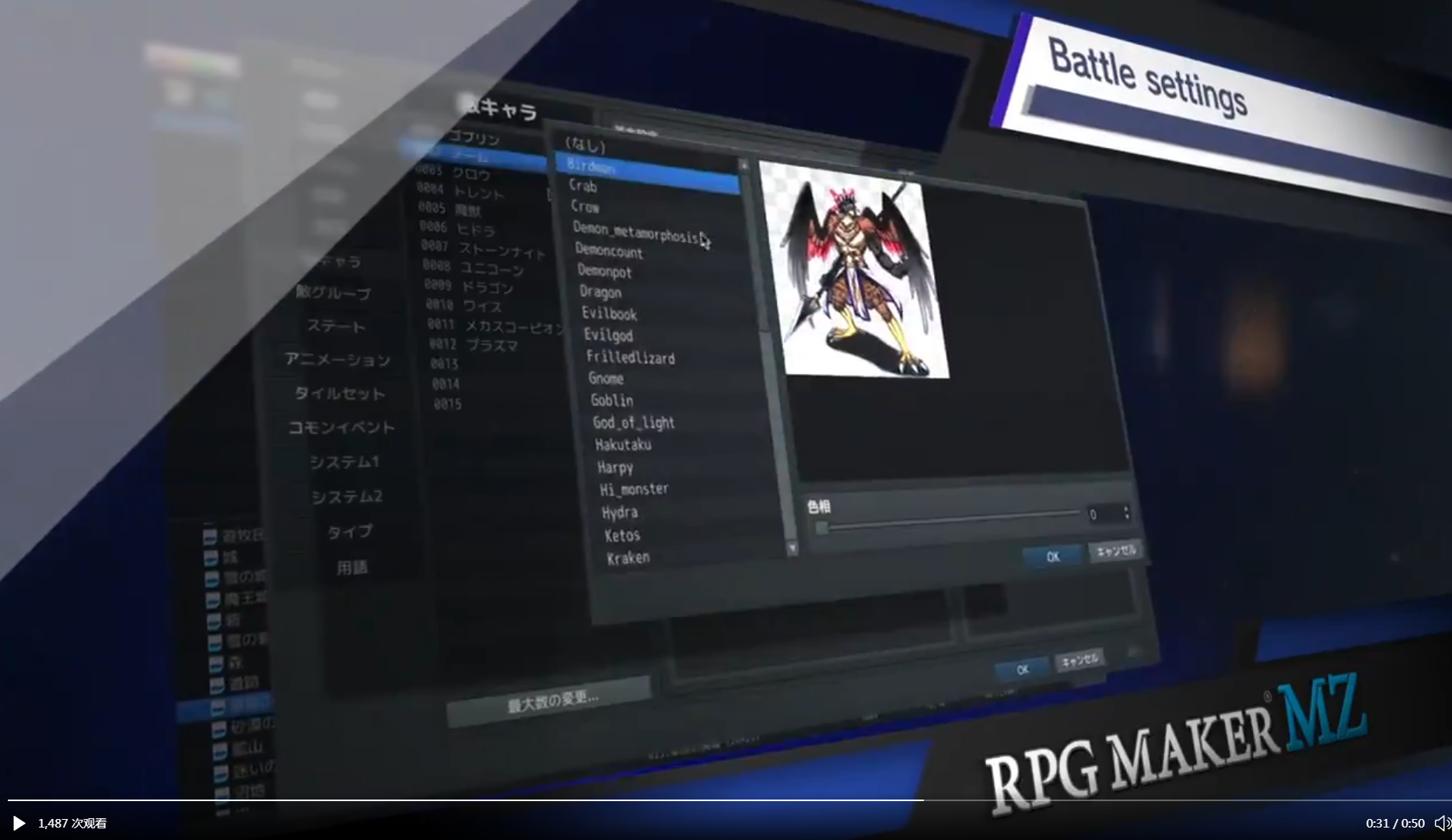Choose Demon_metamorphosis image entry
Image resolution: width=1452 pixels, height=840 pixels.
pos(636,232)
